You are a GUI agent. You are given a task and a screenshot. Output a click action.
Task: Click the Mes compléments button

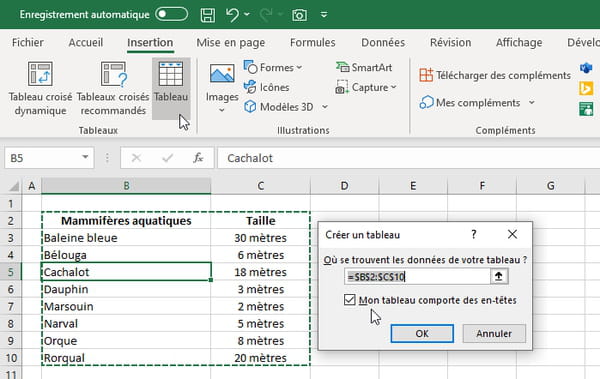point(470,103)
